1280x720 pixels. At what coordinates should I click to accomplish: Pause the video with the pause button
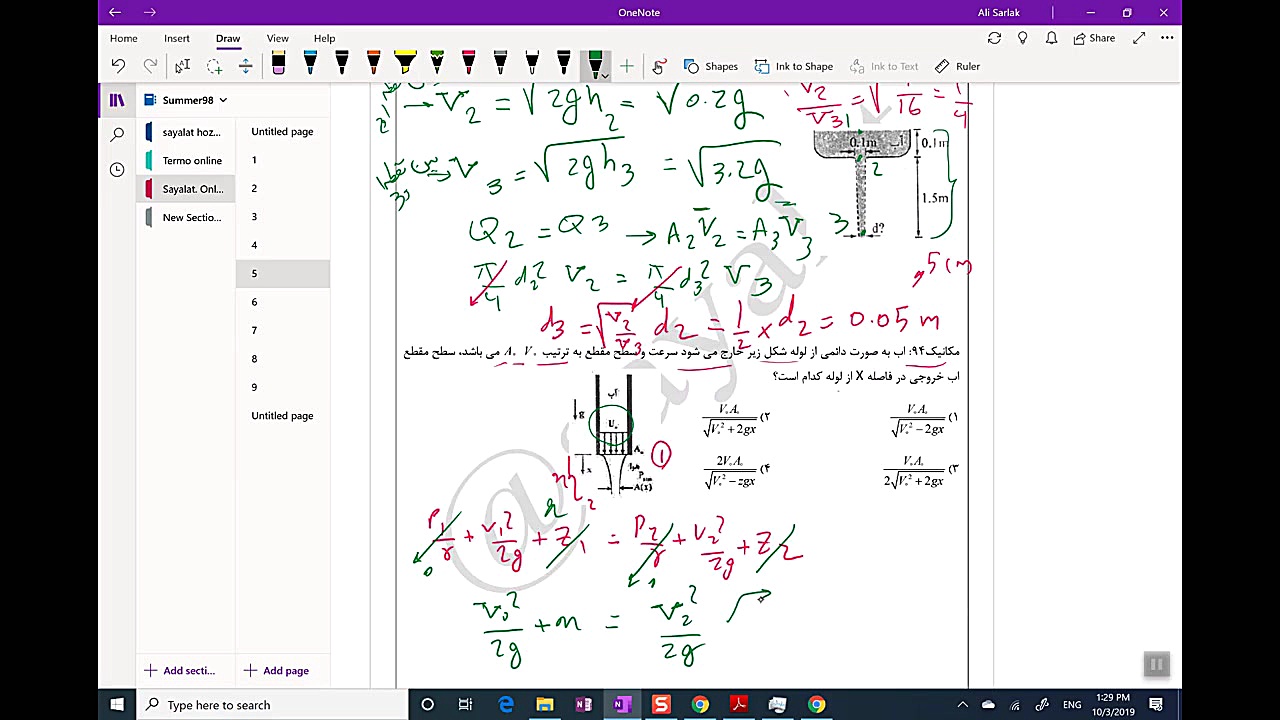pos(1156,664)
